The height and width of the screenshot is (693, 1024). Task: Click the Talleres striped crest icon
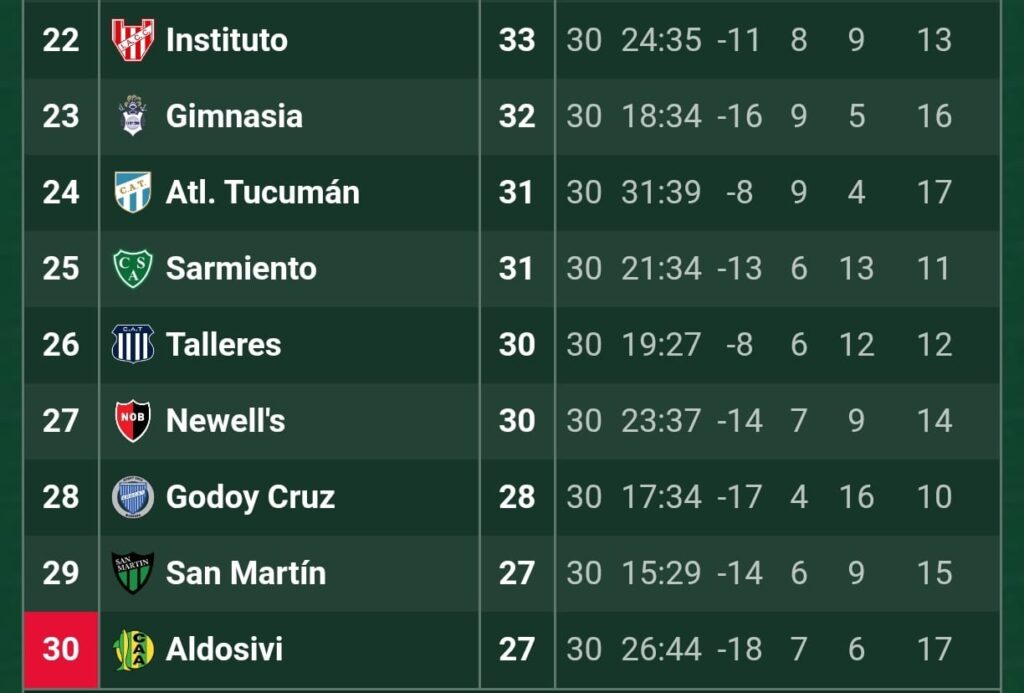click(132, 344)
